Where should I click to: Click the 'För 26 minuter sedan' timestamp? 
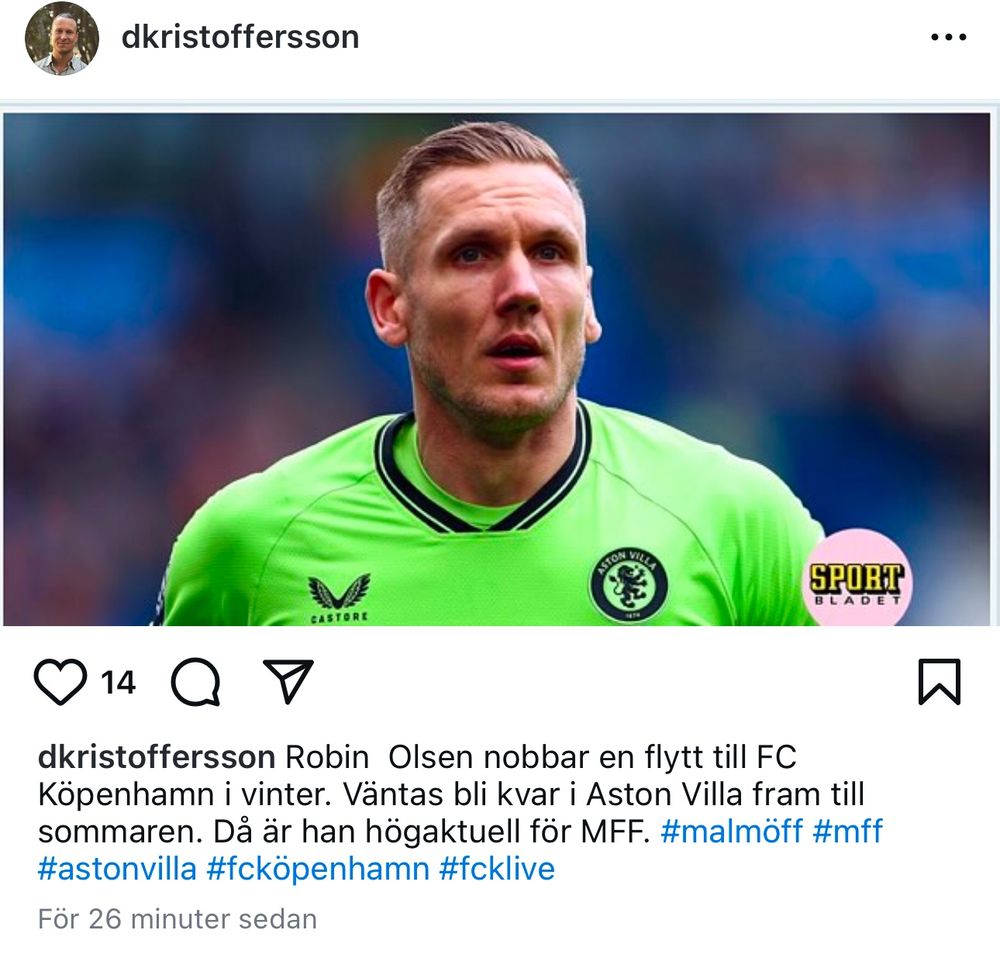pyautogui.click(x=177, y=919)
